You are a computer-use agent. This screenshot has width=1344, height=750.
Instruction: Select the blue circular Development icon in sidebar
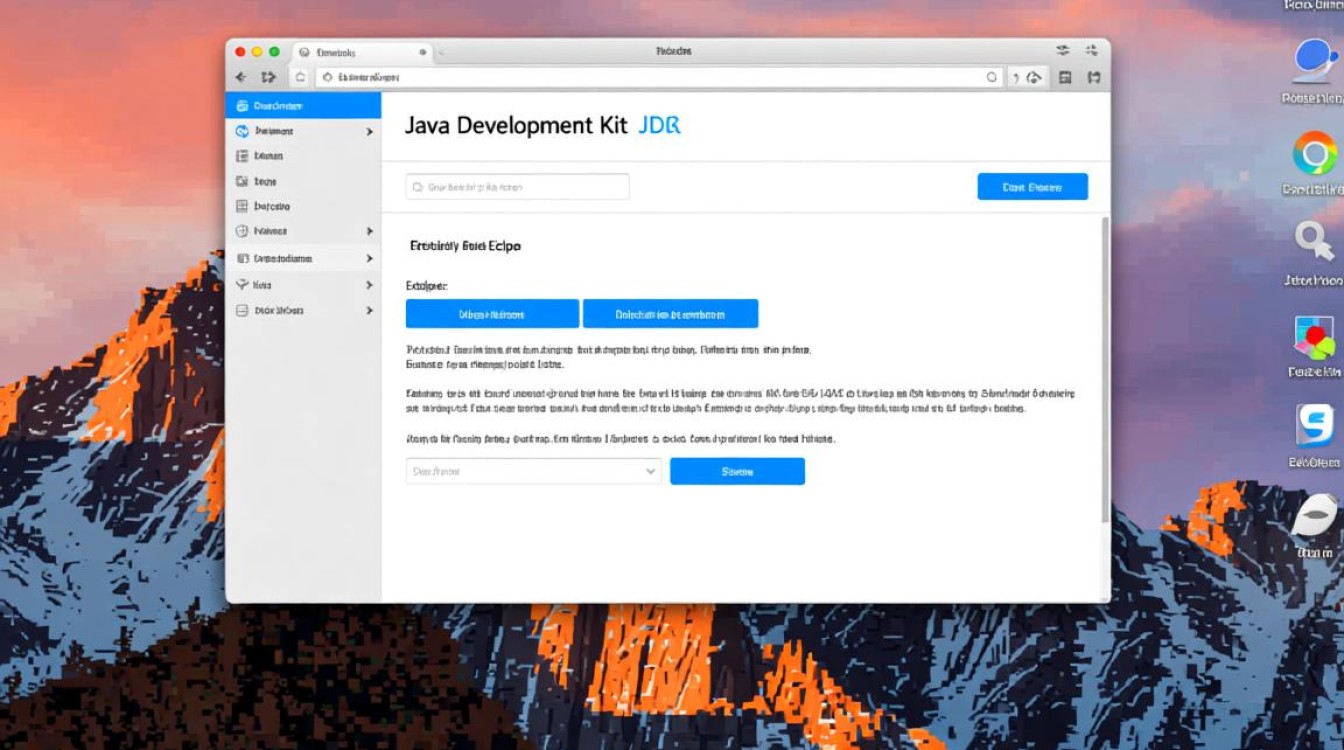point(242,130)
